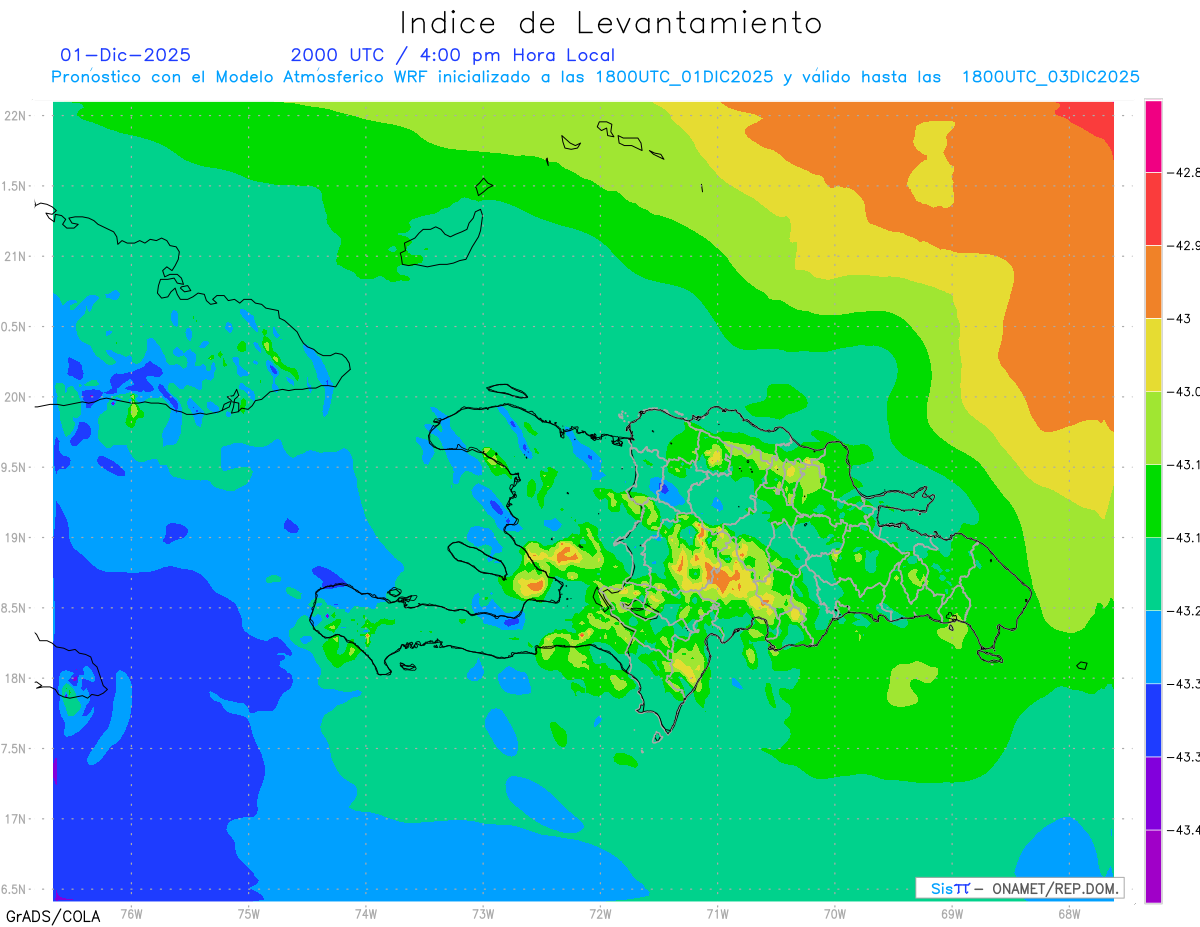
Task: Click the '17N' latitude label
Action: point(17,819)
